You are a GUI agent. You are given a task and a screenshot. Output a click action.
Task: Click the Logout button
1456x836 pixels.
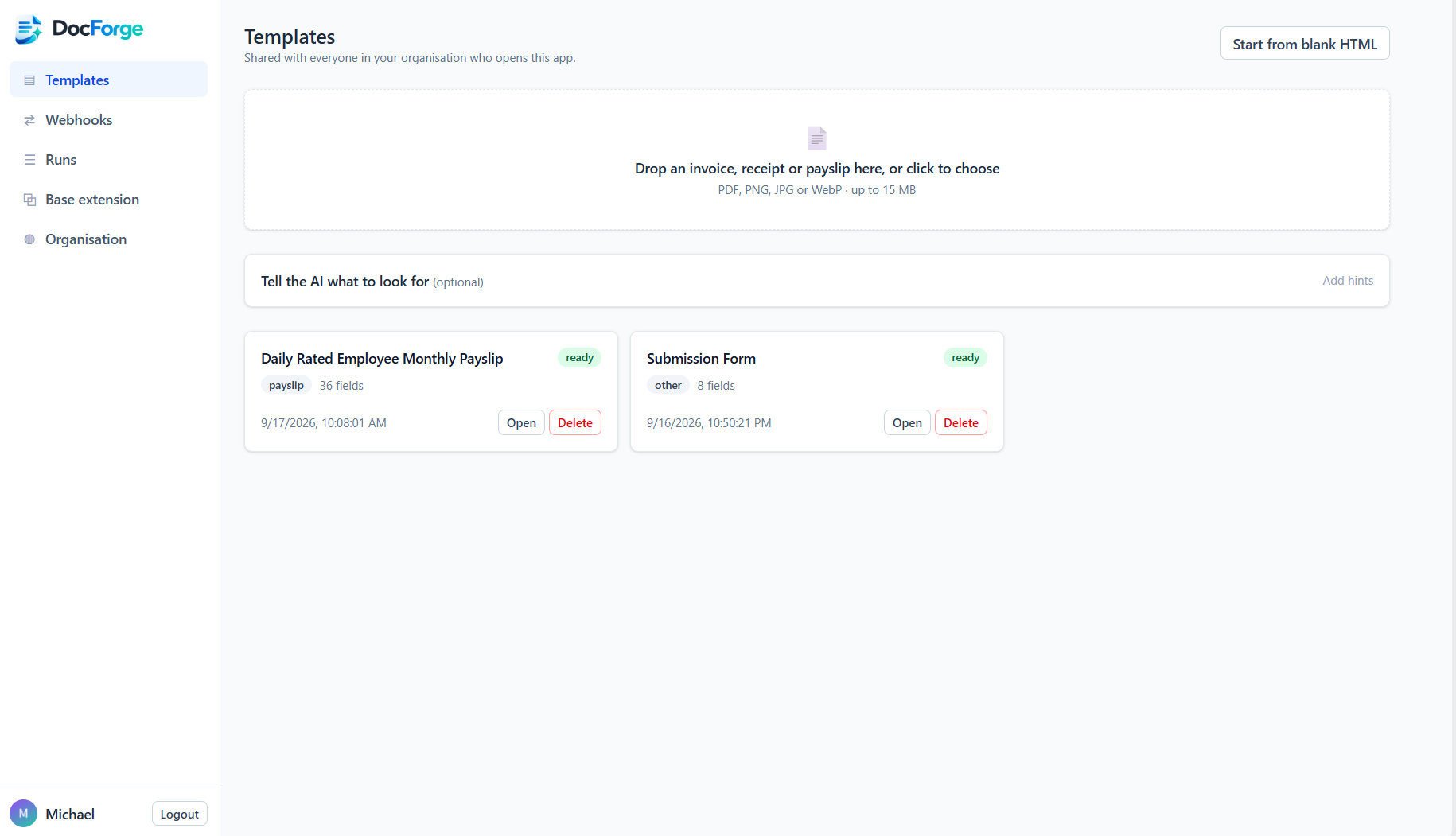pos(180,814)
